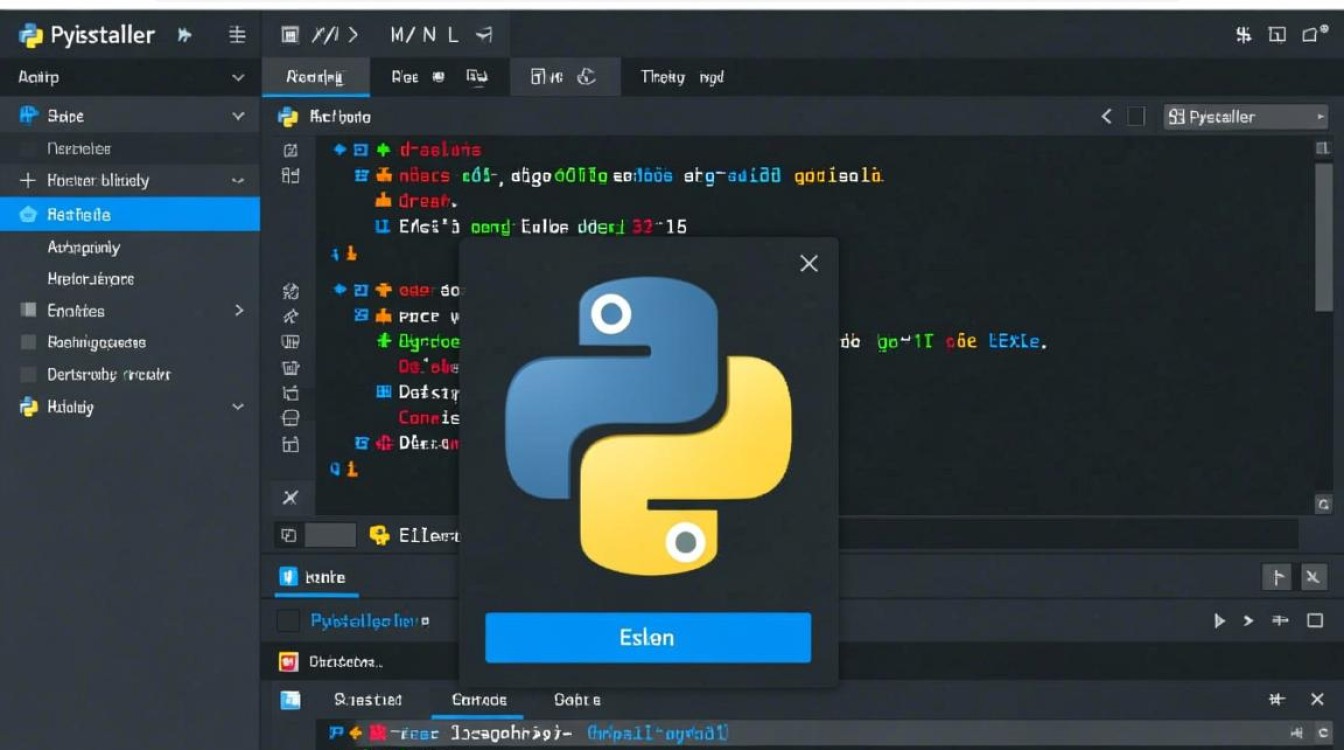Click the yellow icon beside Ellee

pos(379,535)
